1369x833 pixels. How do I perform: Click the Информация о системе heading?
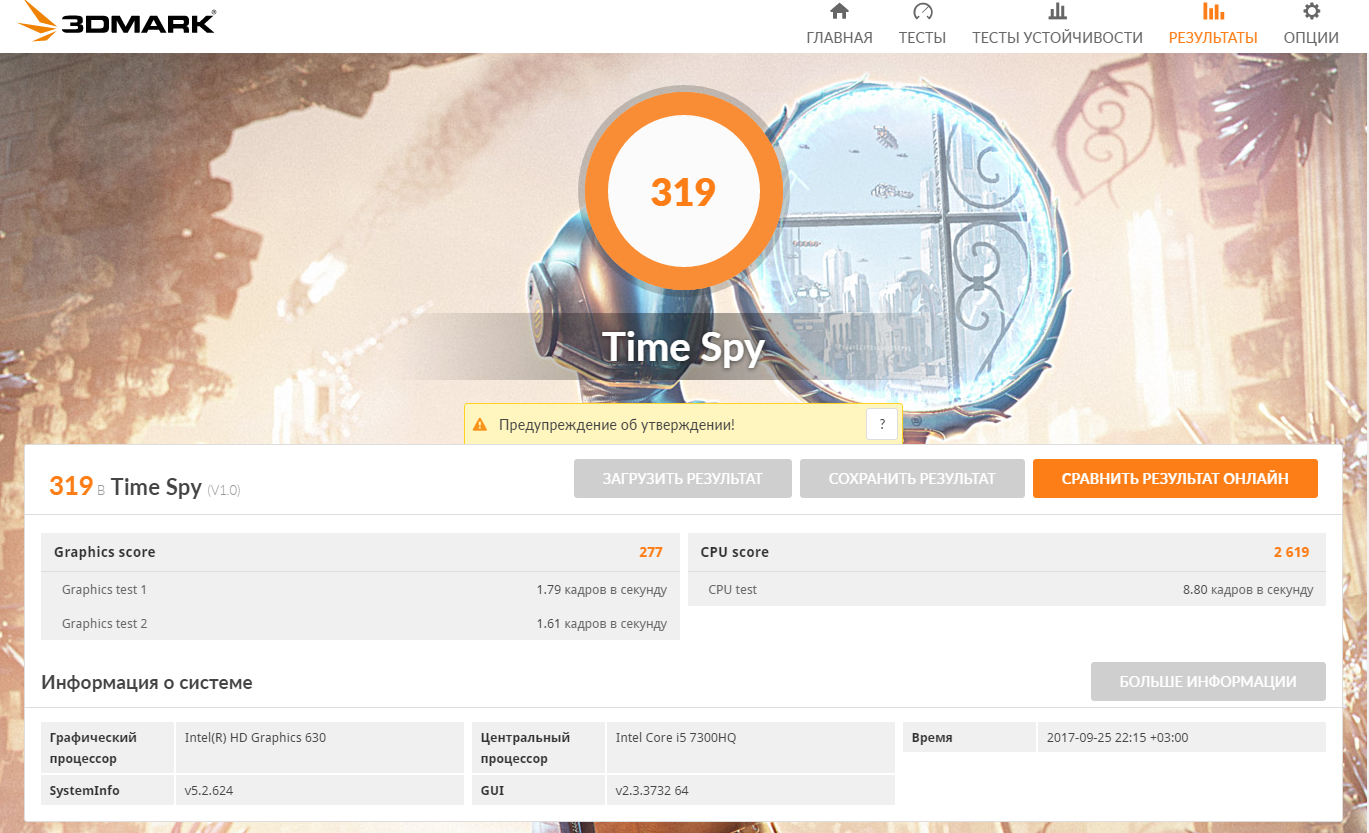coord(147,683)
